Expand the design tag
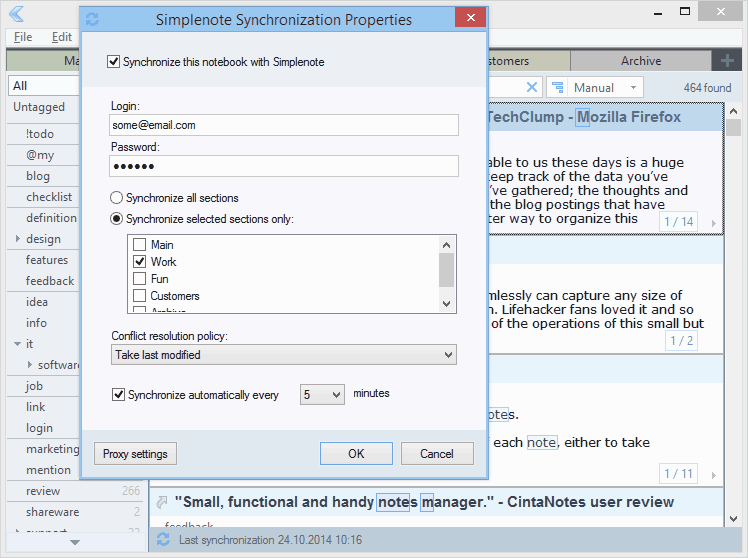Image resolution: width=748 pixels, height=558 pixels. (18, 238)
